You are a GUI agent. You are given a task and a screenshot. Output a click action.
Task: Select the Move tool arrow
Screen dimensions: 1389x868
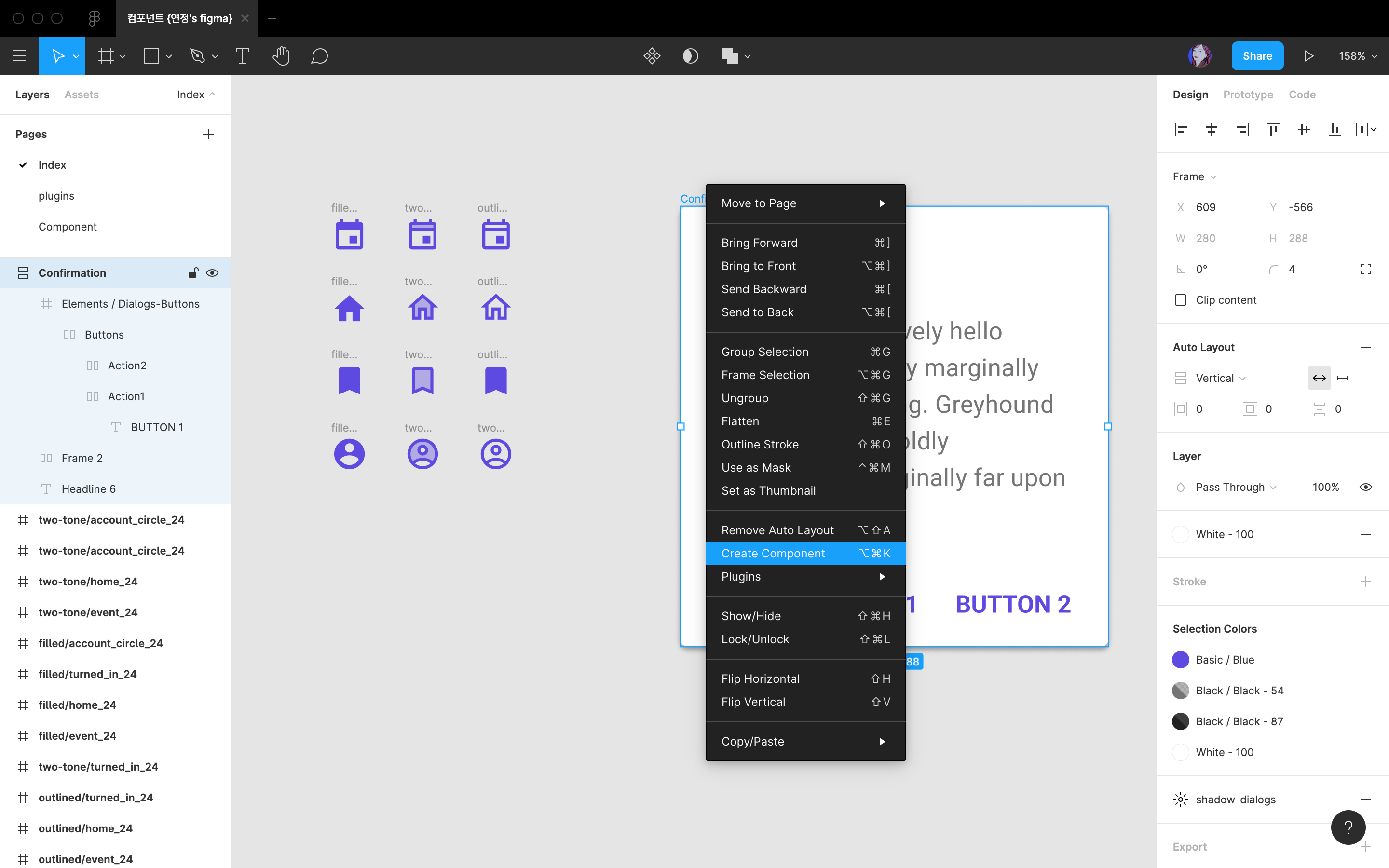[x=57, y=55]
